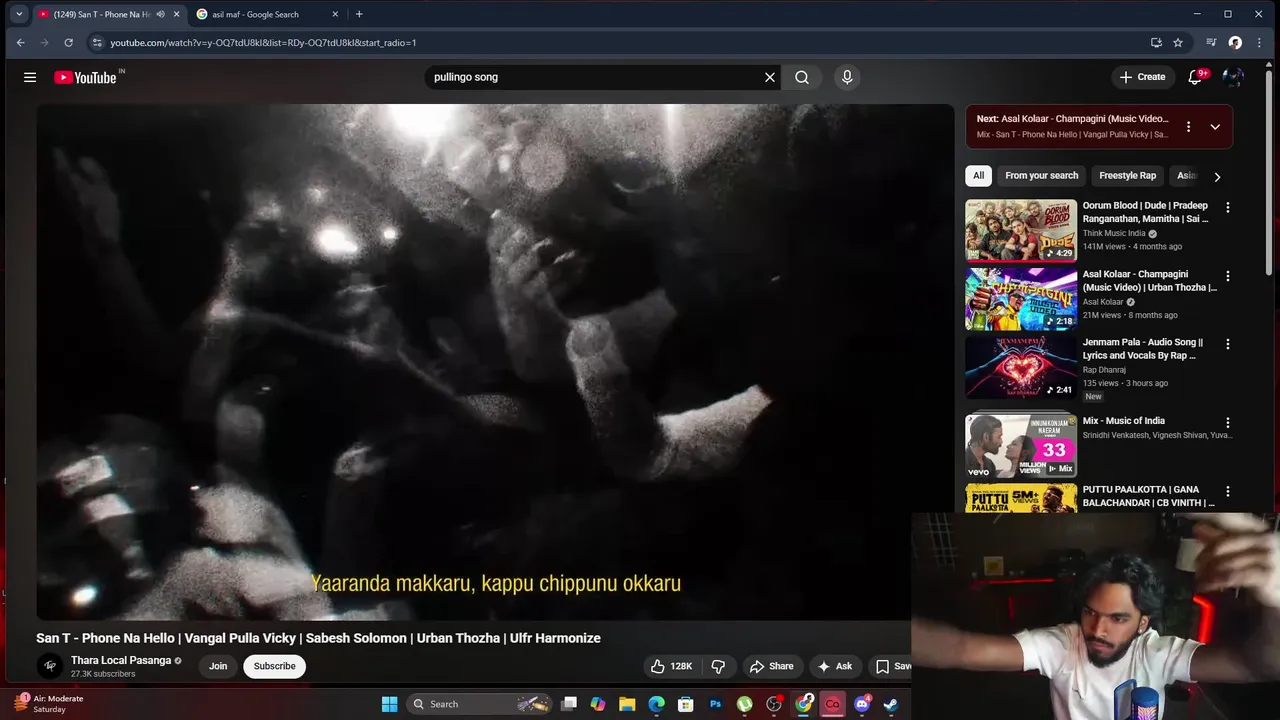Open Jenmam Pala Audio Song thumbnail
Viewport: 1280px width, 720px height.
[x=1021, y=367]
